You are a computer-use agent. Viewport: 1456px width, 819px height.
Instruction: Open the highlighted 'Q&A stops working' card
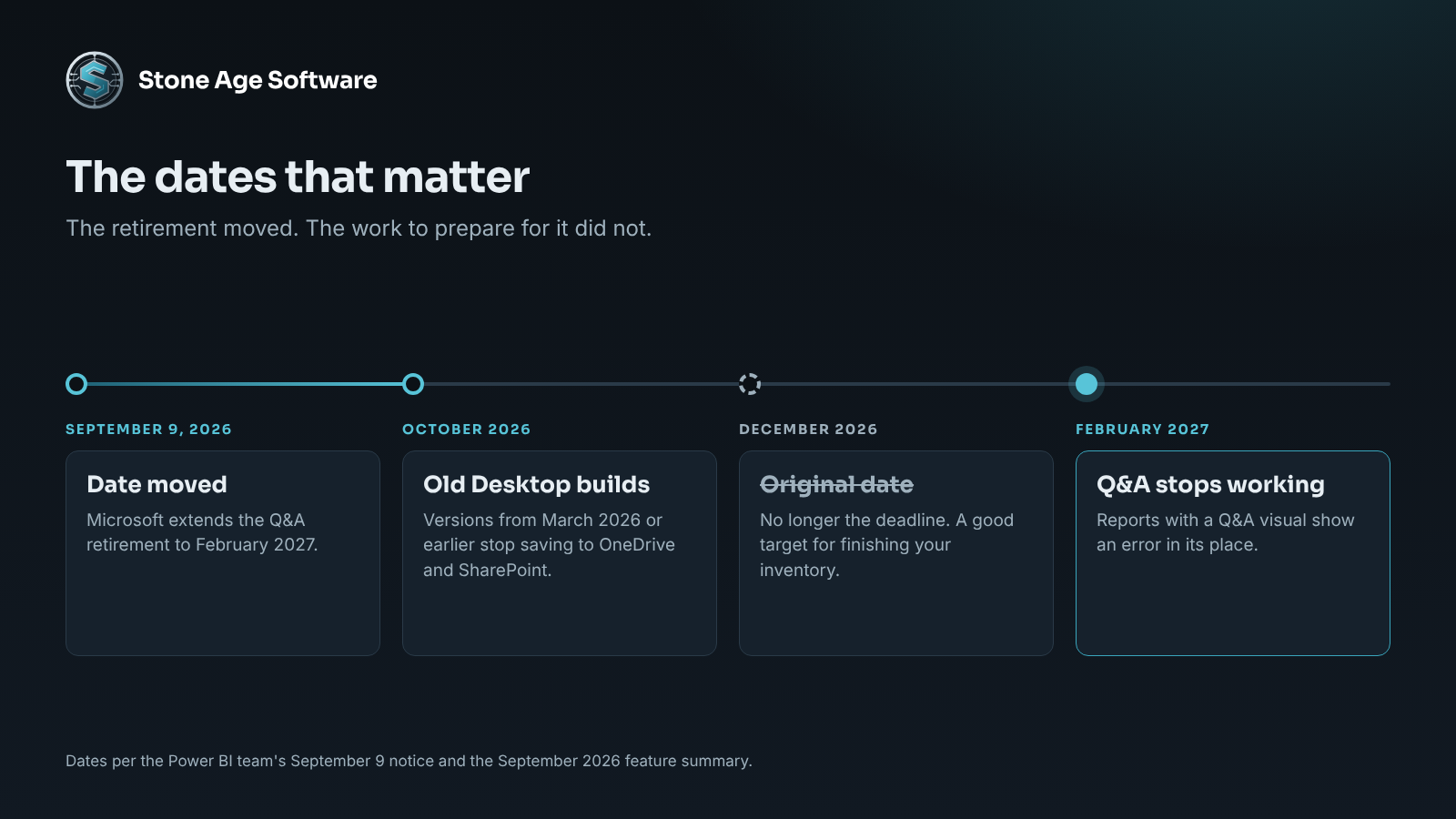[1233, 553]
